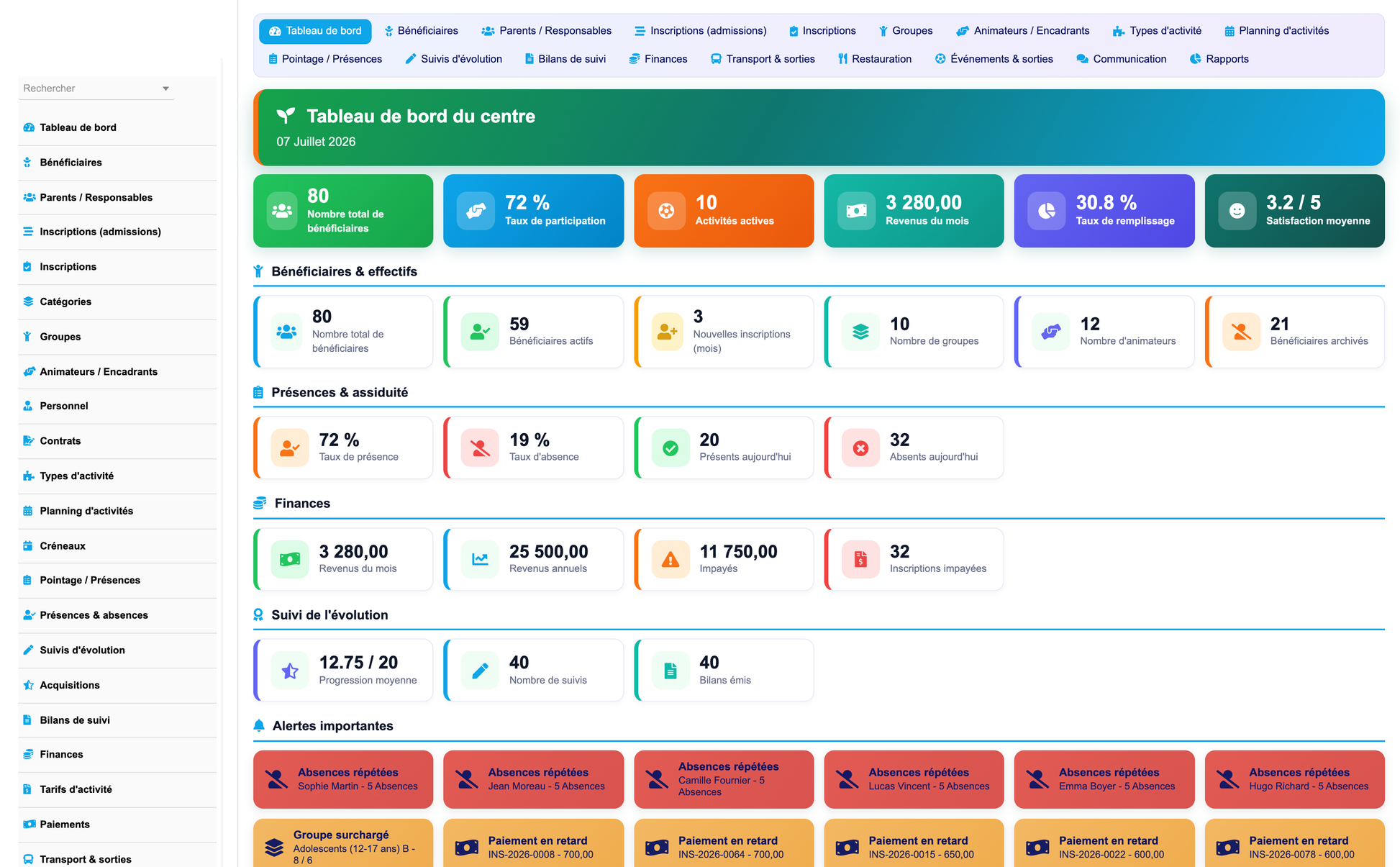
Task: Click the green Nombre total de bénéficiaires summary card
Action: click(x=343, y=211)
